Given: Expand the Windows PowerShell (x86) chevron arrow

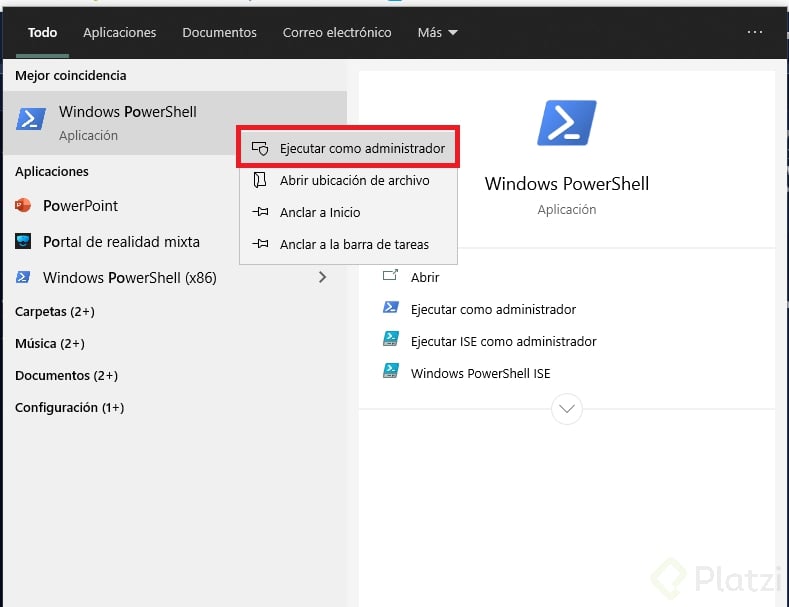Looking at the screenshot, I should 322,277.
